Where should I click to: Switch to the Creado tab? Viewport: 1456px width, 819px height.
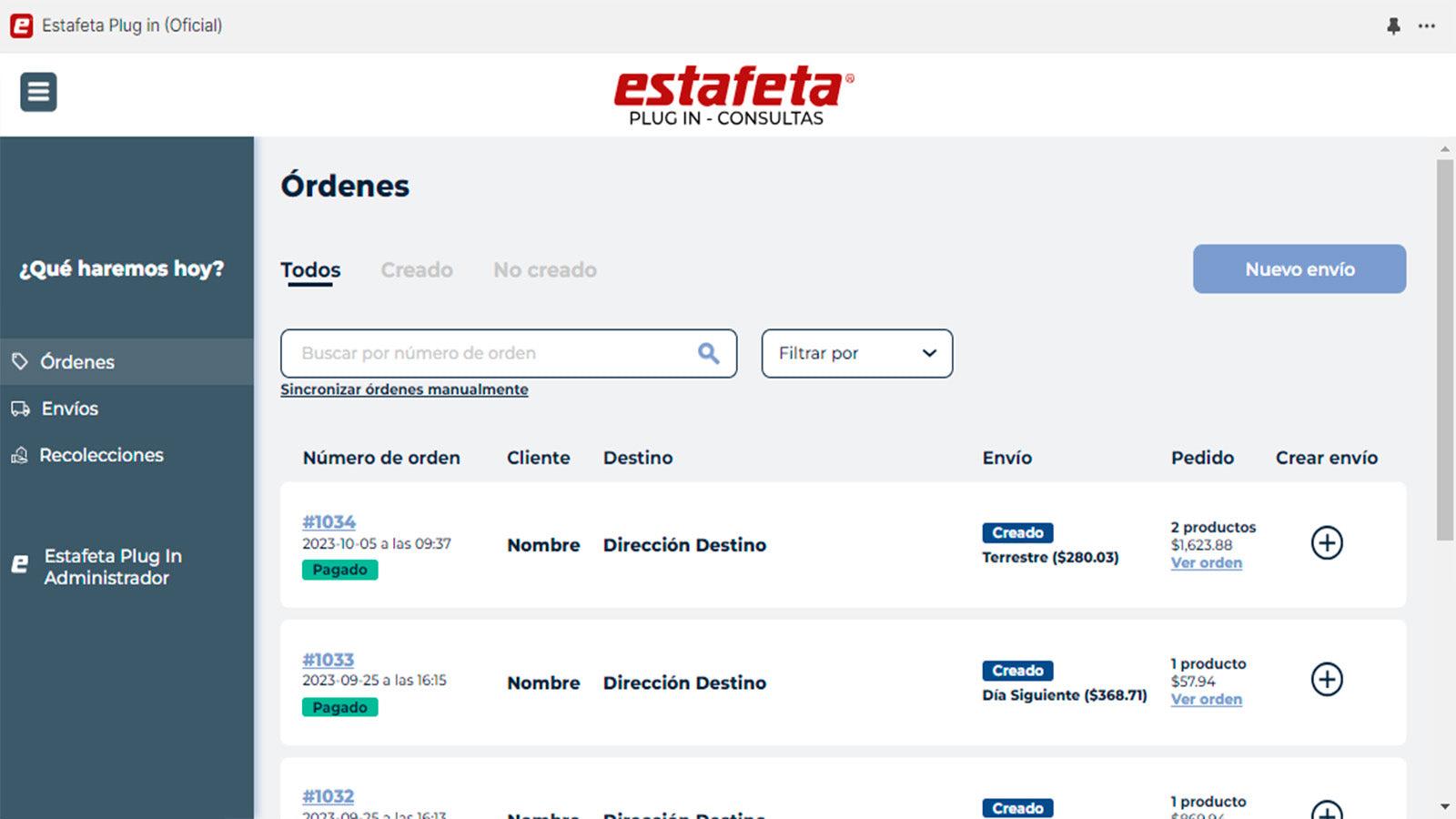pyautogui.click(x=416, y=269)
